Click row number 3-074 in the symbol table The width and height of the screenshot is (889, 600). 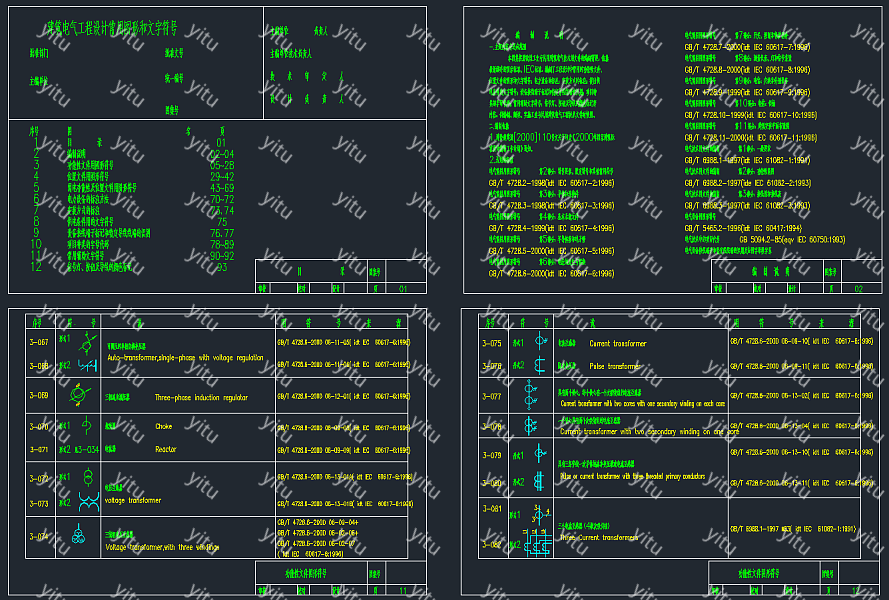(x=39, y=537)
